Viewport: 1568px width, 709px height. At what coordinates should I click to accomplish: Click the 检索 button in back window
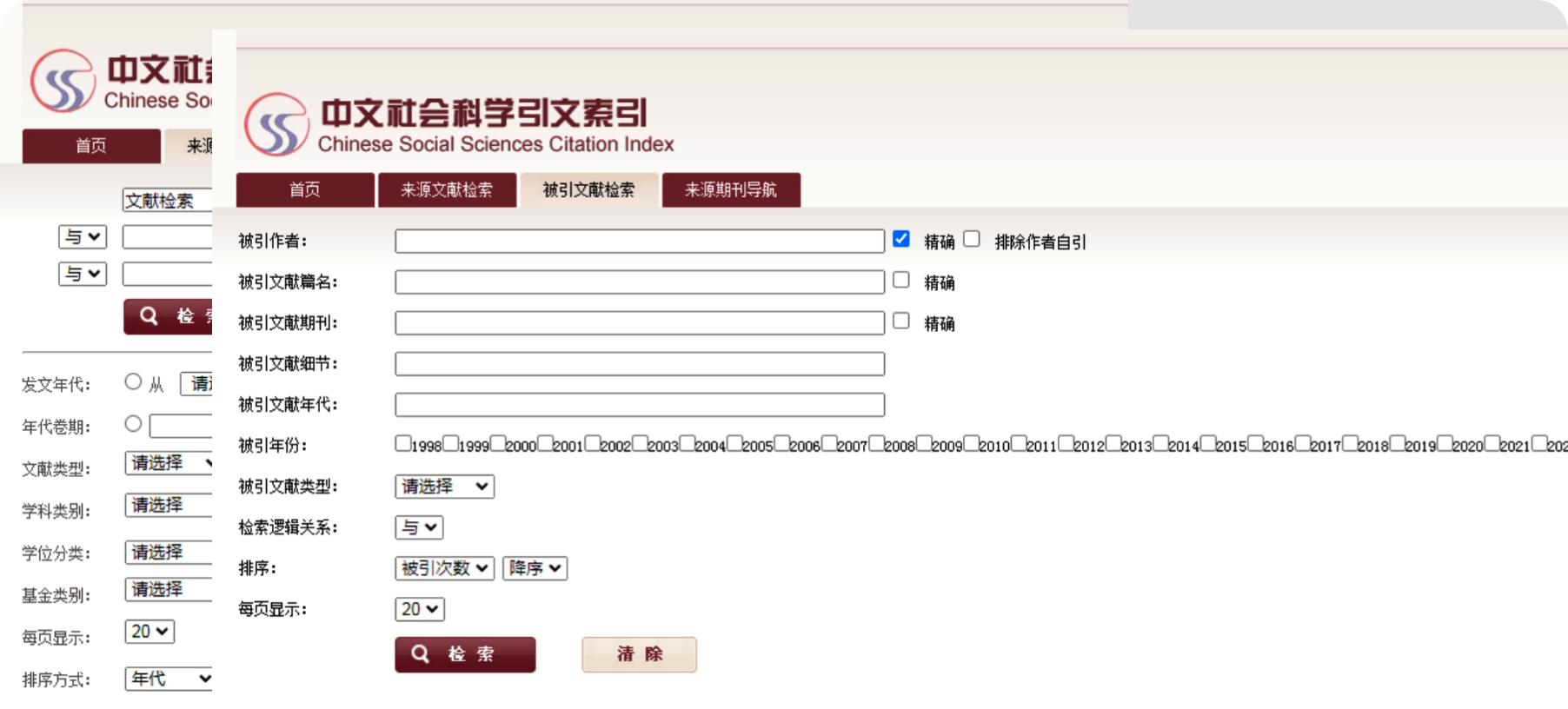point(168,316)
